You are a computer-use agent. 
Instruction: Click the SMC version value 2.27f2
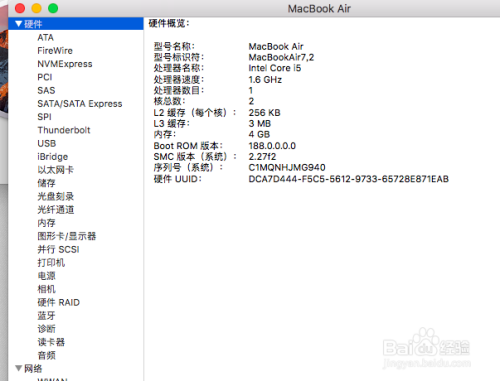262,157
